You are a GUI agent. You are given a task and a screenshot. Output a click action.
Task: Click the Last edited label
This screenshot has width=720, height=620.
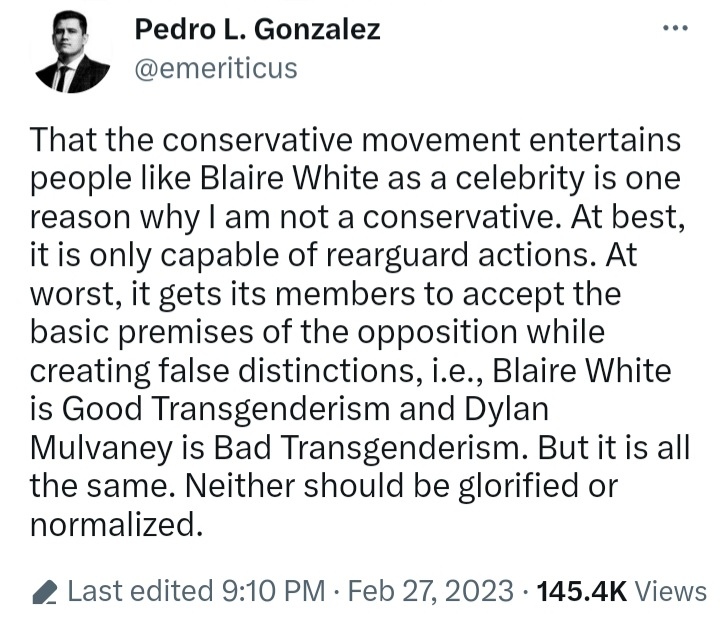(141, 591)
